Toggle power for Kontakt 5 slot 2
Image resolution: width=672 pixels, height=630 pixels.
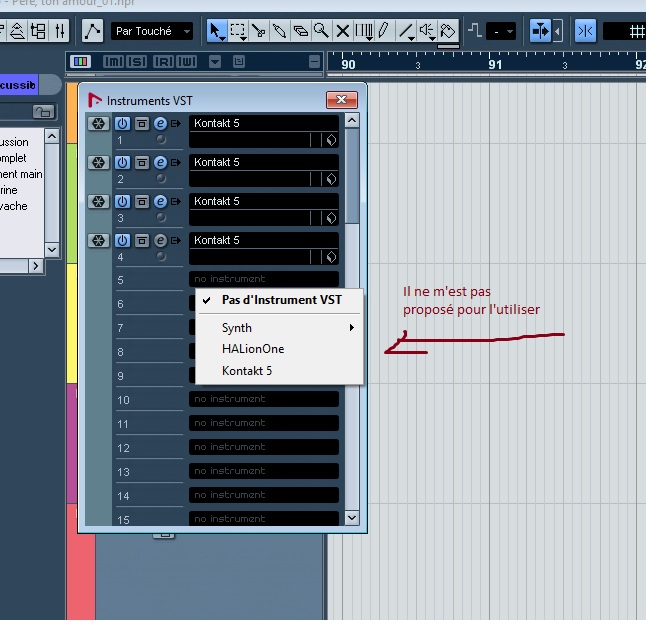coord(122,163)
